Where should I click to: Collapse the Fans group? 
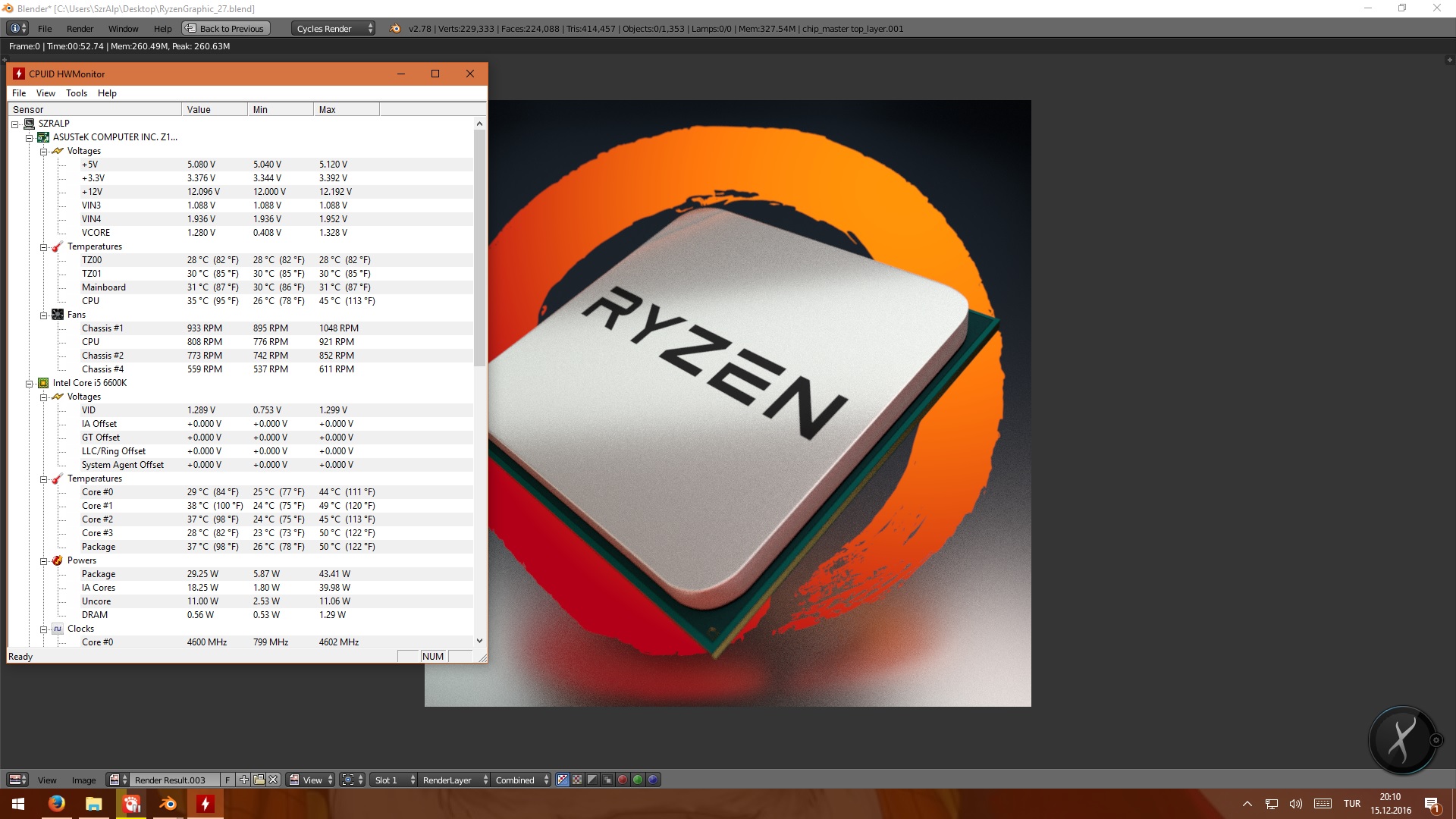[43, 315]
